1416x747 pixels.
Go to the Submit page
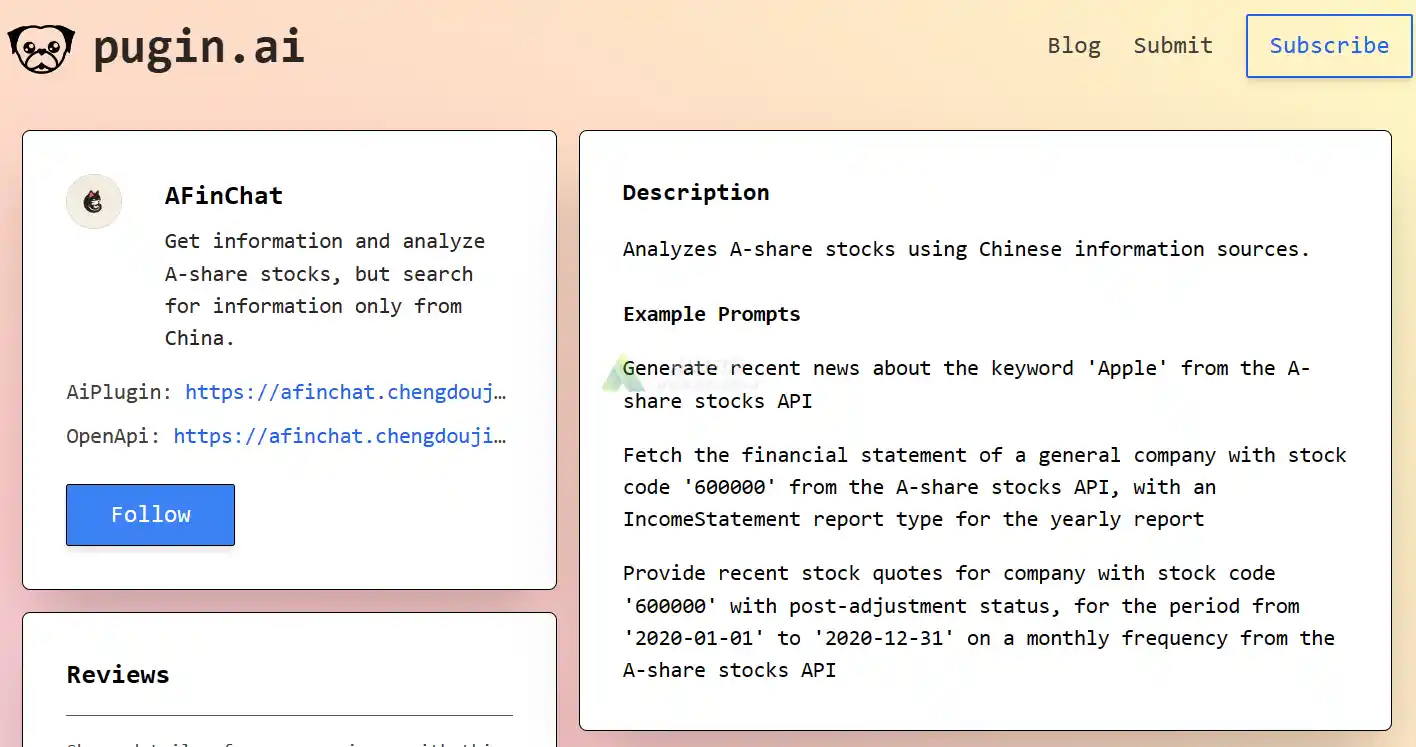pos(1173,46)
